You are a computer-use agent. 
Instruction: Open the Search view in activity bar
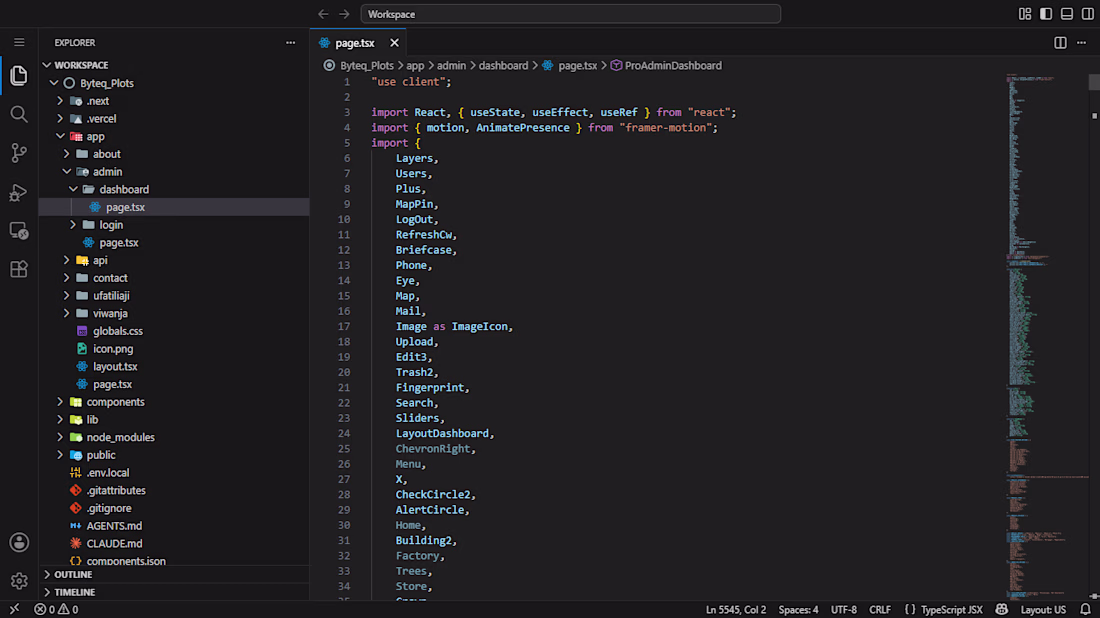point(19,114)
